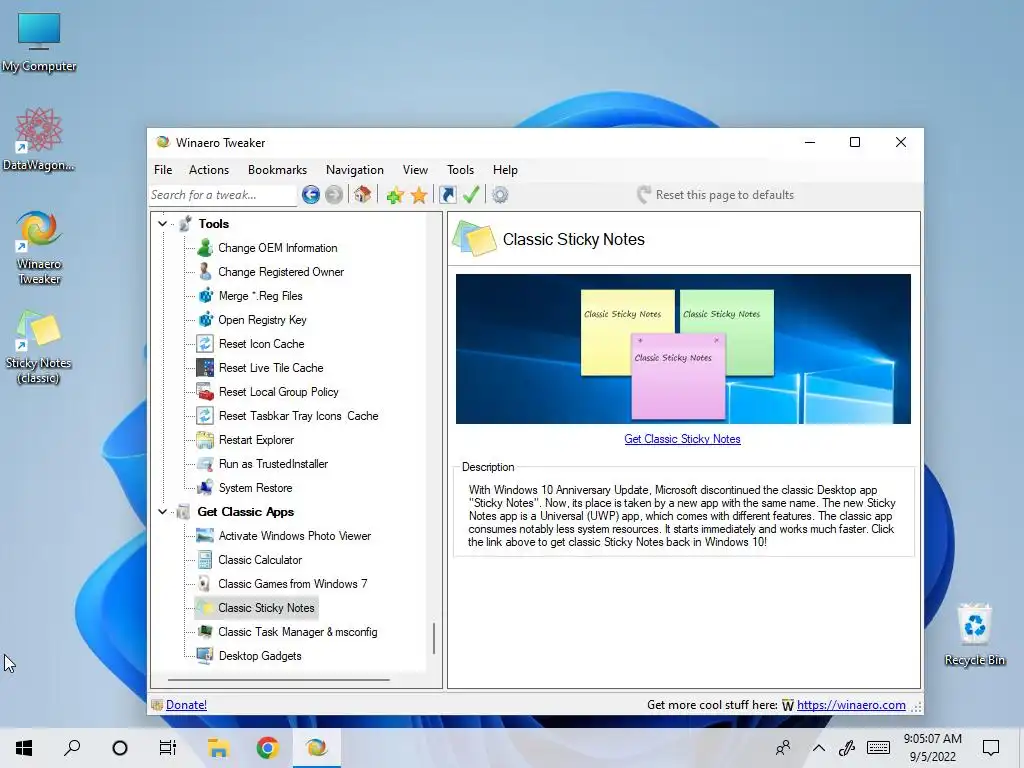Open the Sticky Notes (classic) desktop shortcut
The width and height of the screenshot is (1024, 768).
point(39,347)
